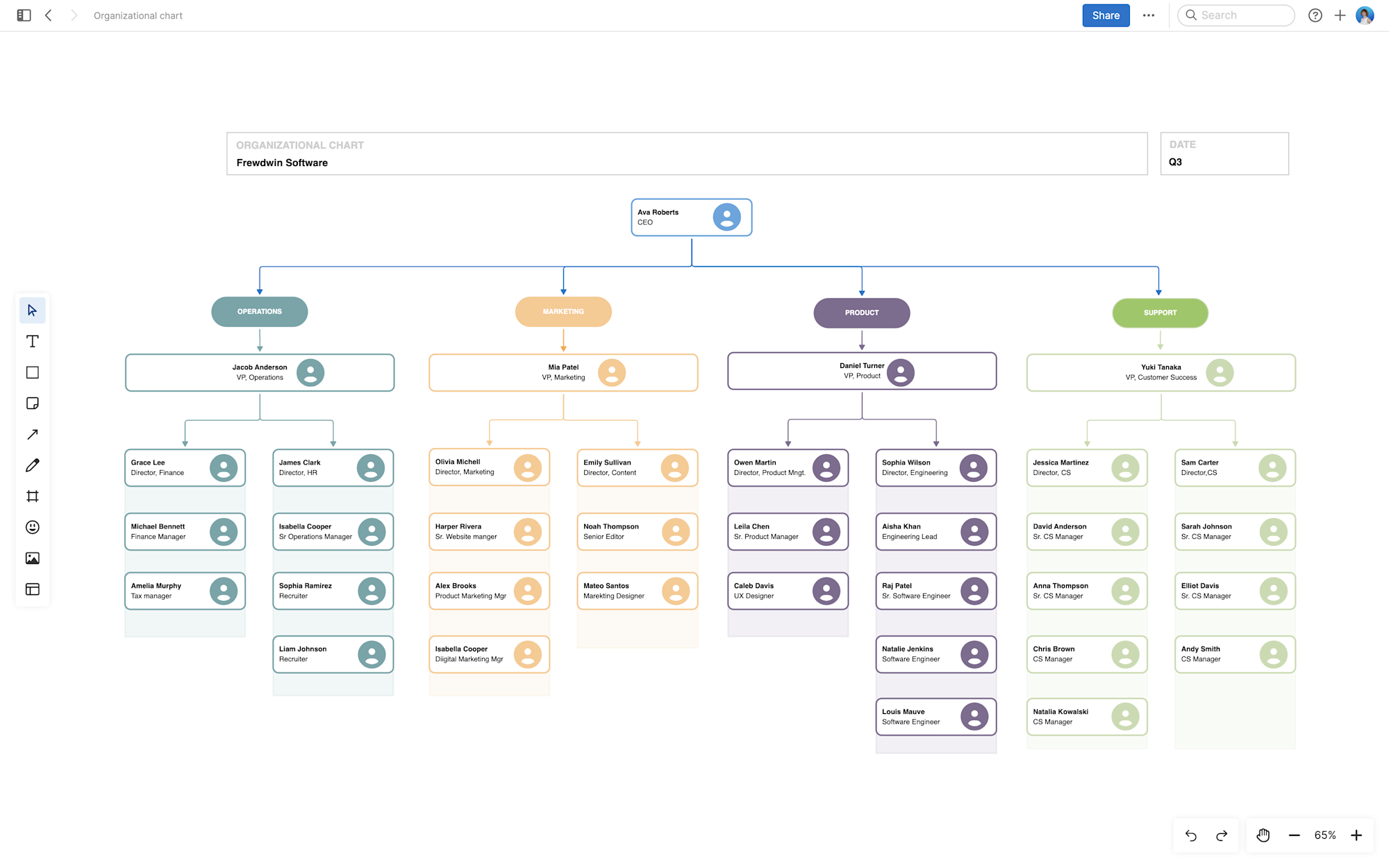Screen dimensions: 1389x868
Task: Click the plus icon in top bar
Action: (x=1340, y=15)
